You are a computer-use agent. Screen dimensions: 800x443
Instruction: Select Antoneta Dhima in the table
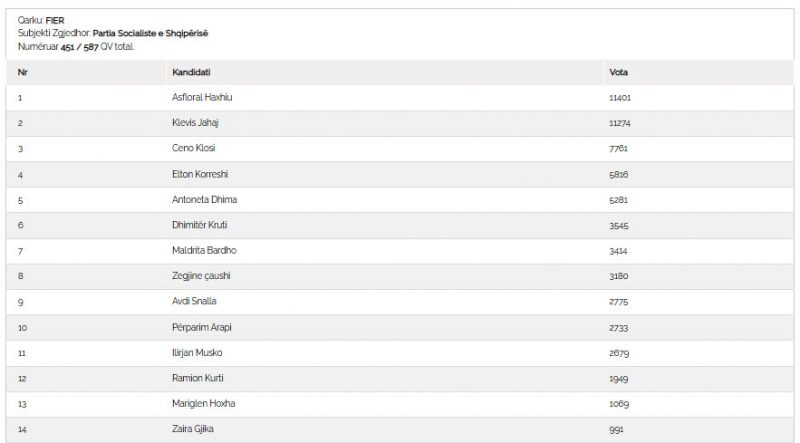(x=205, y=199)
